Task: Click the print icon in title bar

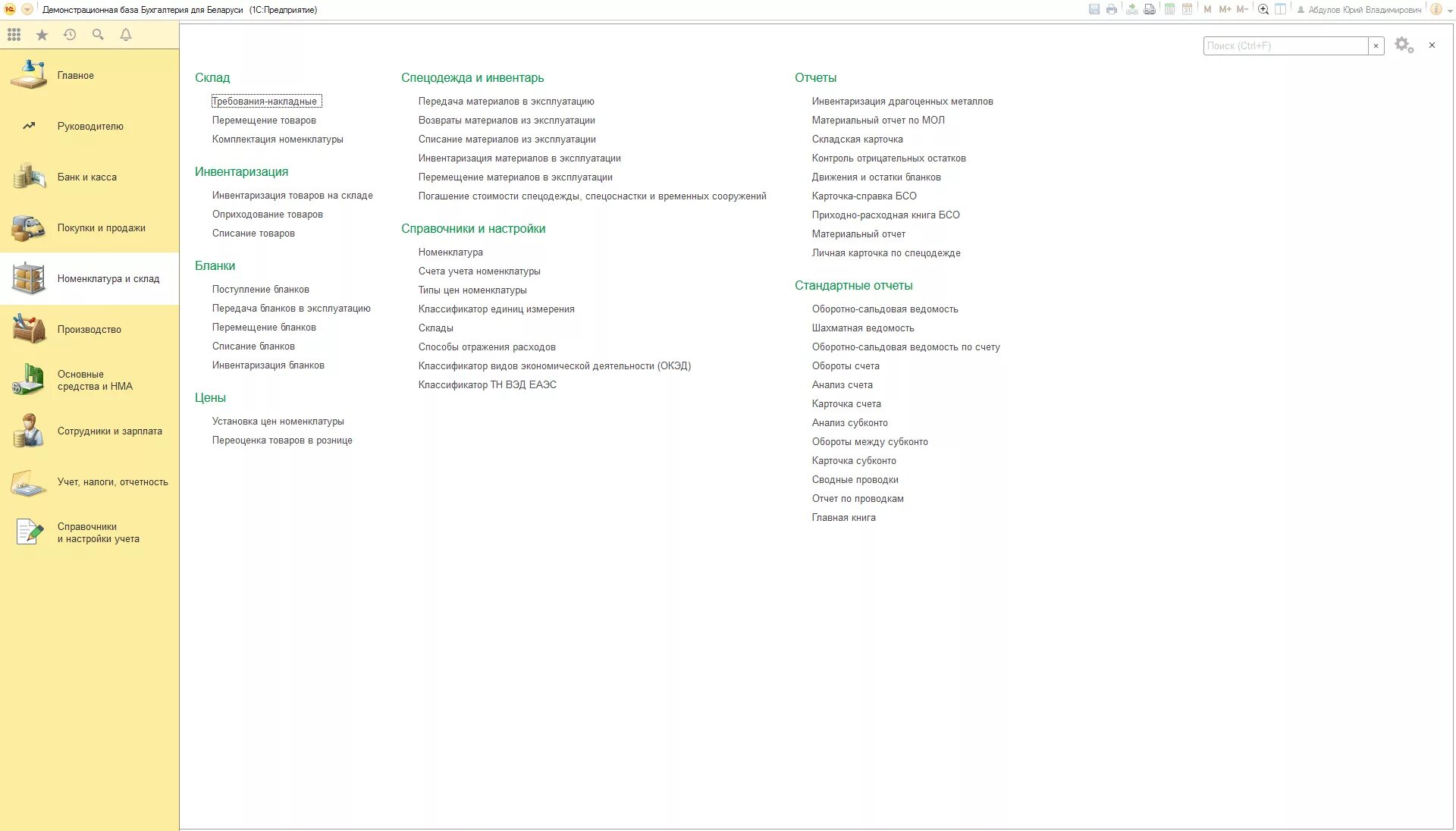Action: coord(1112,10)
